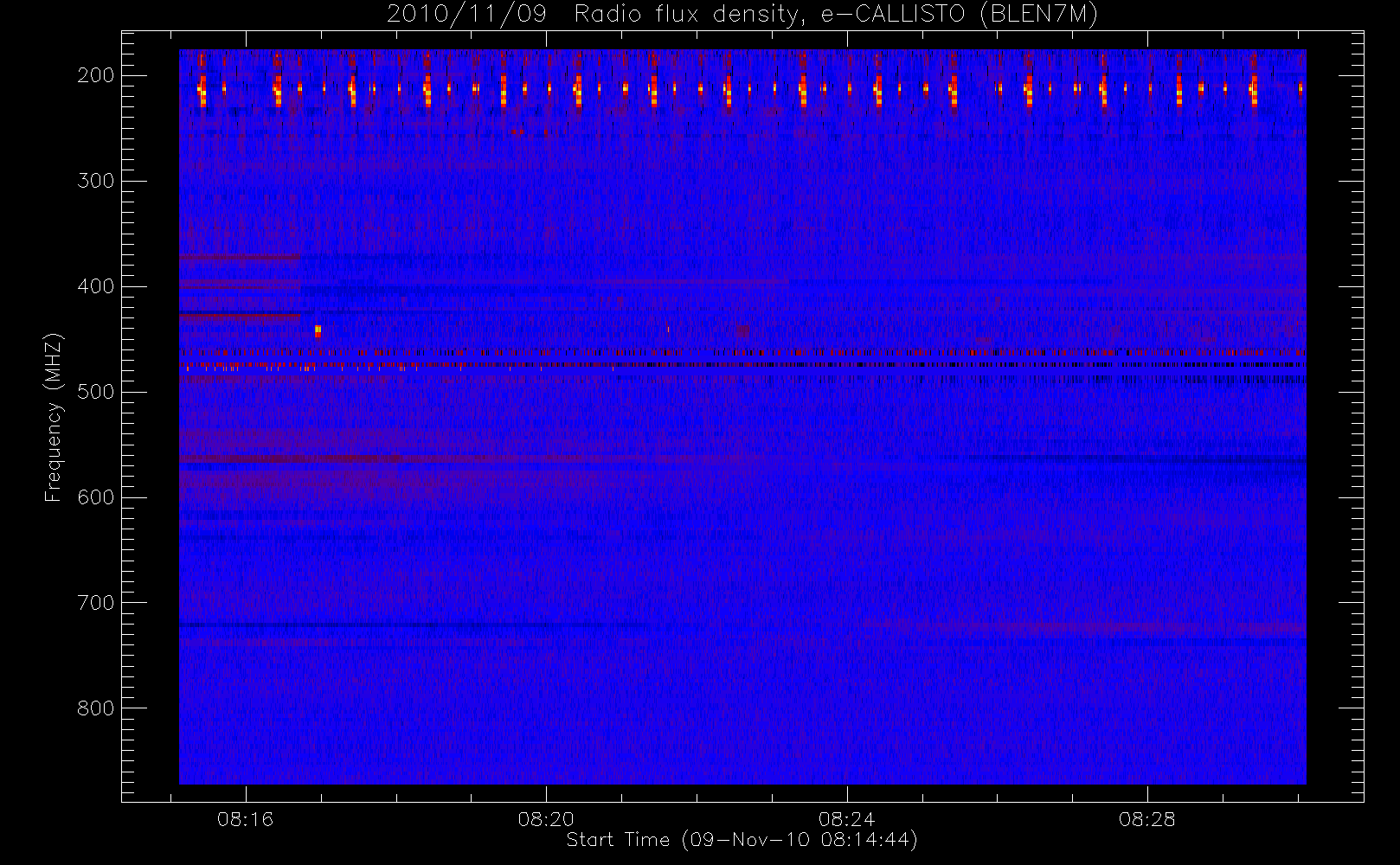This screenshot has width=1400, height=865.
Task: Select the 800 frequency tick label
Action: tap(95, 708)
